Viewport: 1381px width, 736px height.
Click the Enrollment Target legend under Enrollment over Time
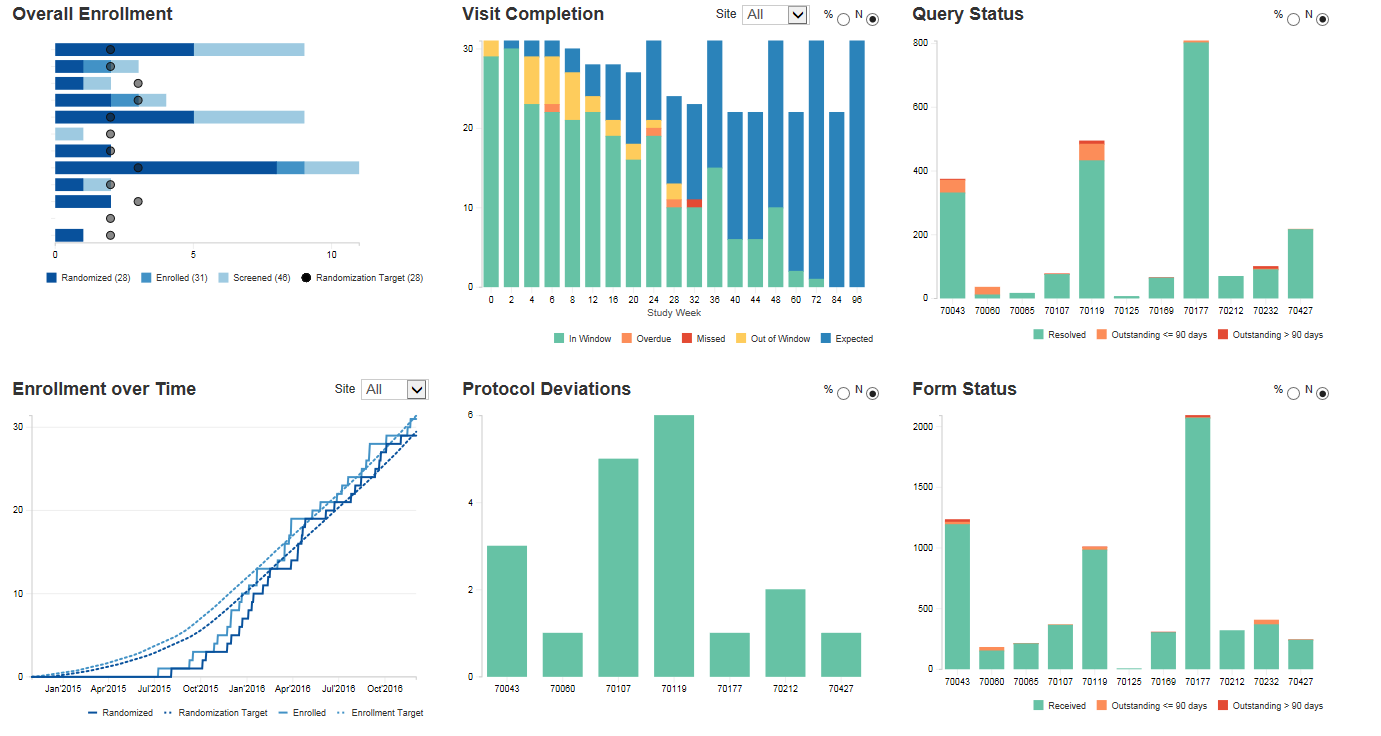pyautogui.click(x=385, y=712)
